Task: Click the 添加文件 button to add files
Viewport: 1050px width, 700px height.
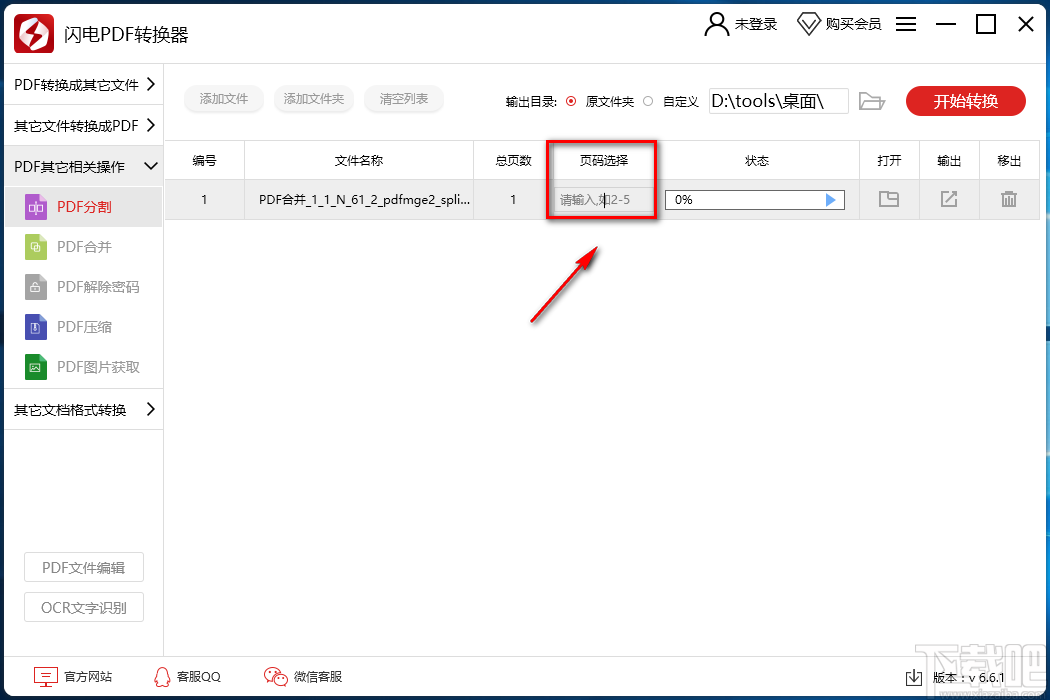Action: click(223, 99)
